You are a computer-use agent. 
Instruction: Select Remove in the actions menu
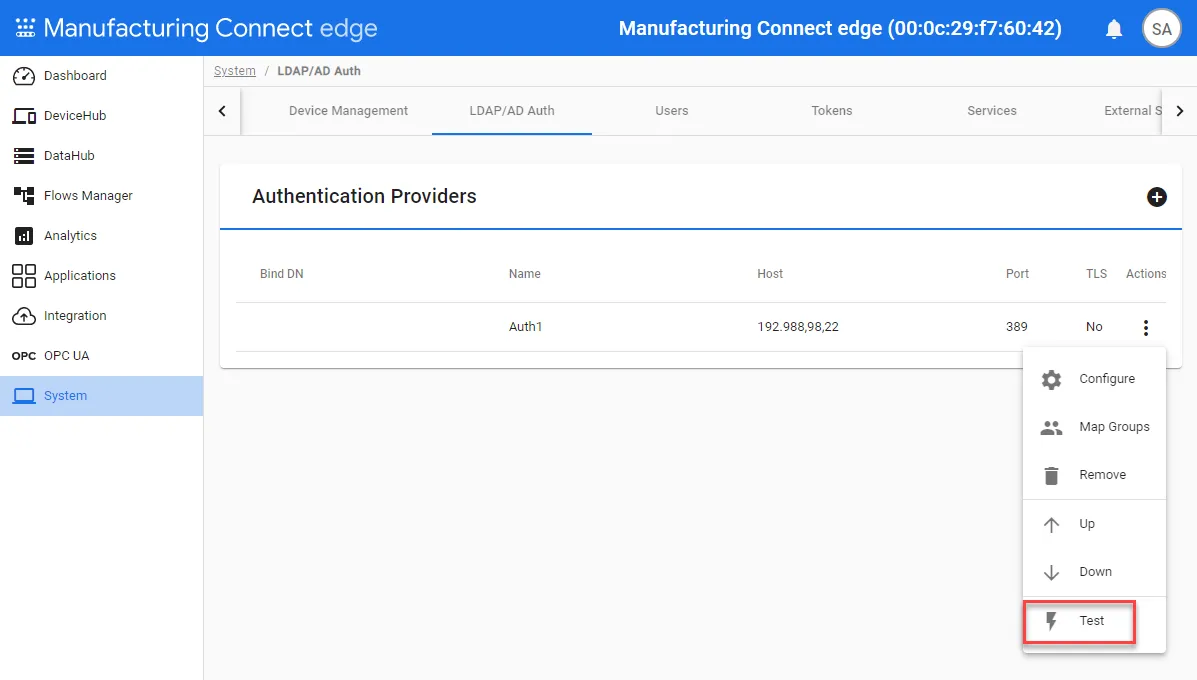pyautogui.click(x=1094, y=475)
